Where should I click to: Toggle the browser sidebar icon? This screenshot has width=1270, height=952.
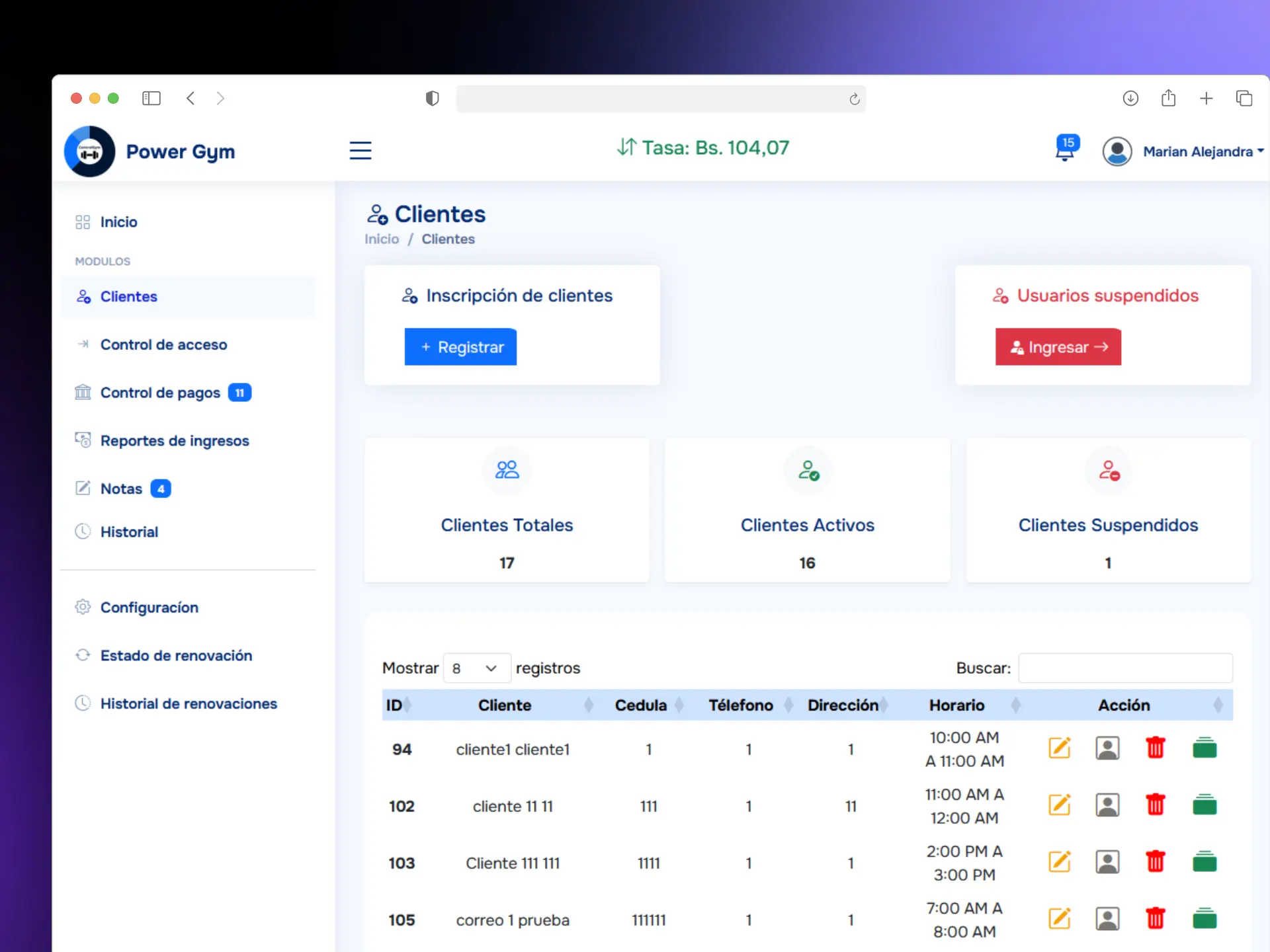[151, 99]
